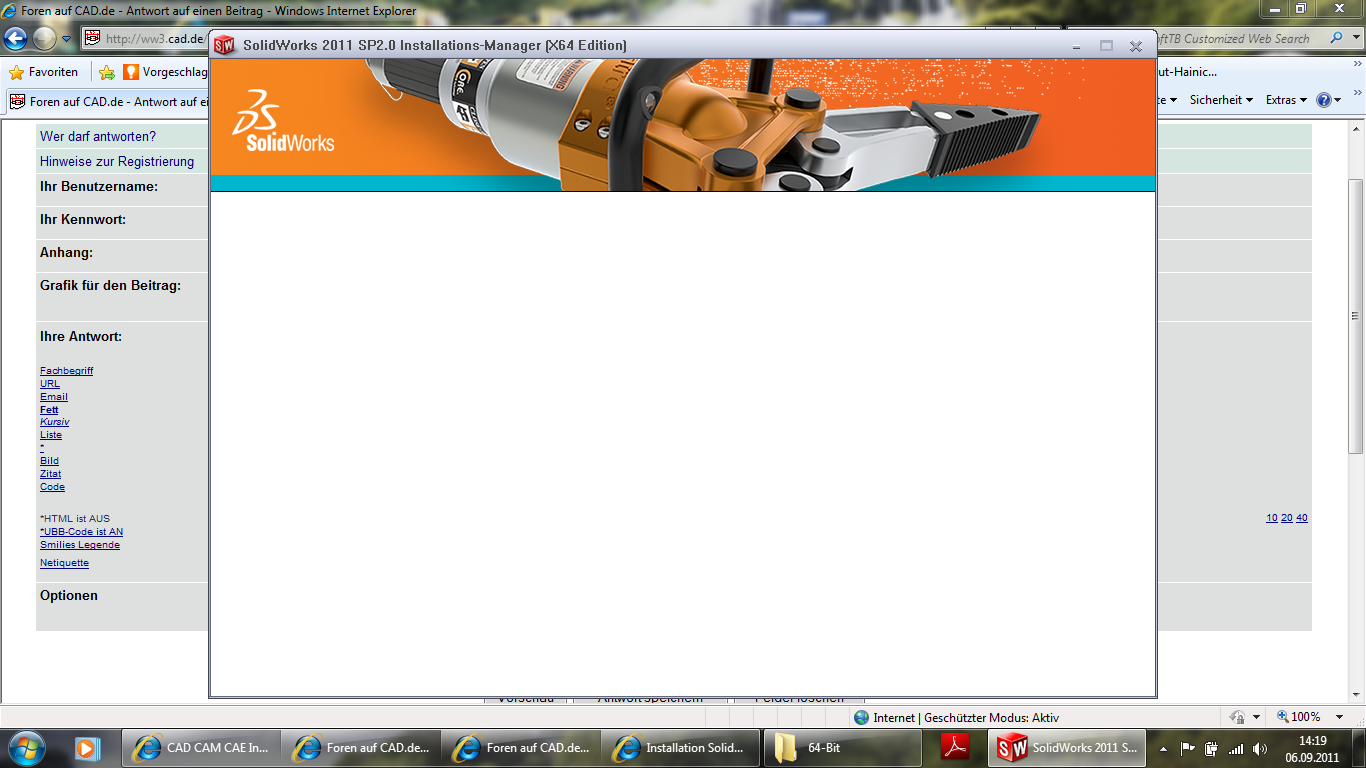
Task: Click the URL formatting link
Action: pos(50,383)
